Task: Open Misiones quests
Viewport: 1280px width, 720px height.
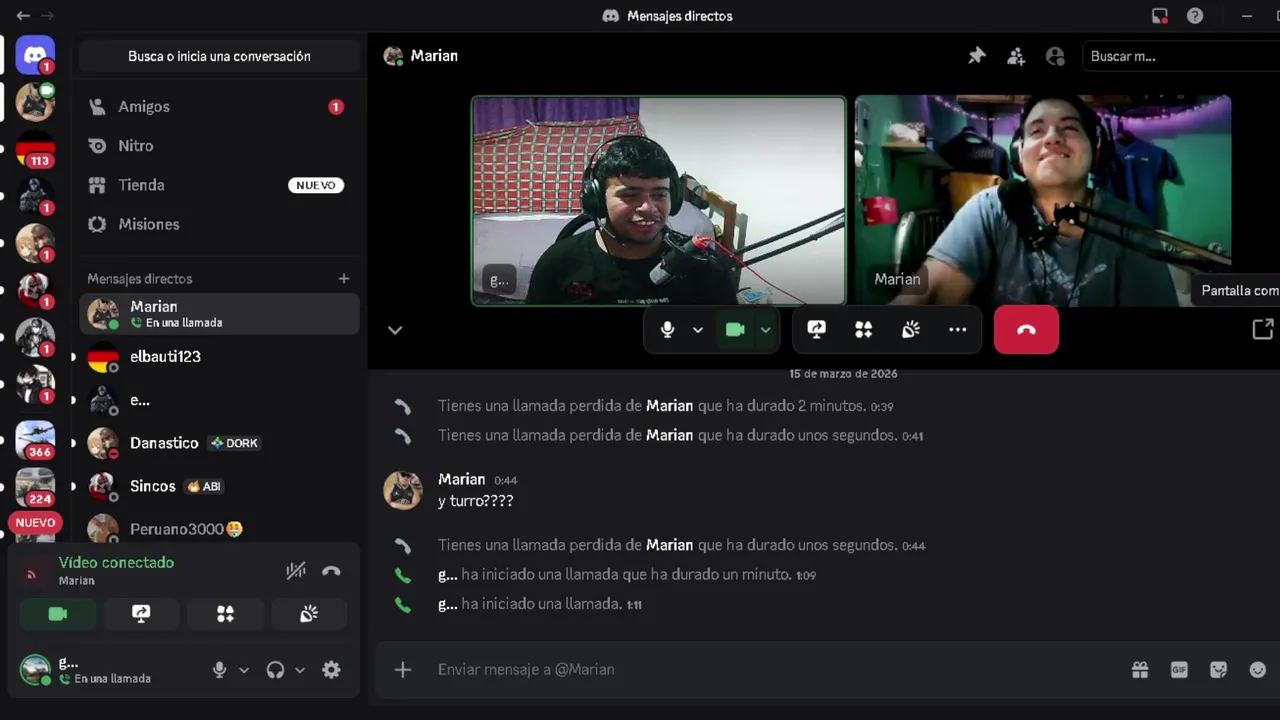Action: (219, 224)
